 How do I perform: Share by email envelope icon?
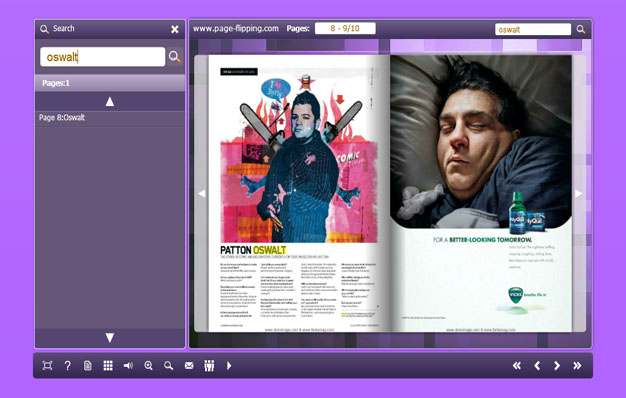pos(189,365)
